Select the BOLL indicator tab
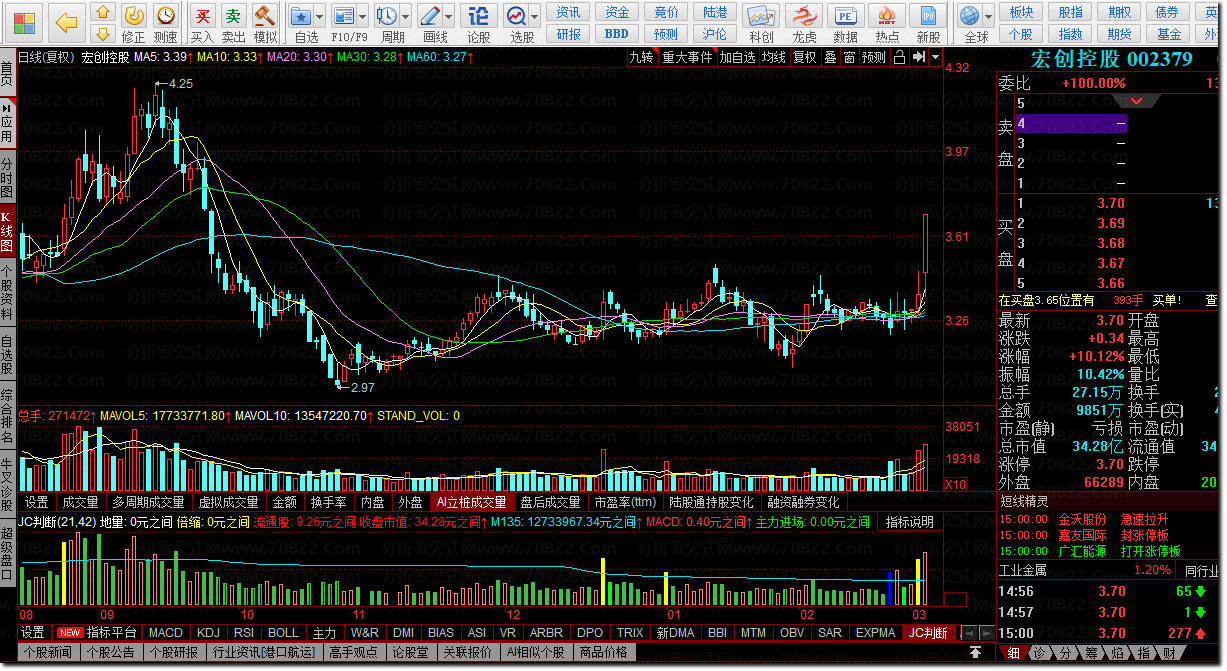The height and width of the screenshot is (671, 1227). pyautogui.click(x=283, y=633)
